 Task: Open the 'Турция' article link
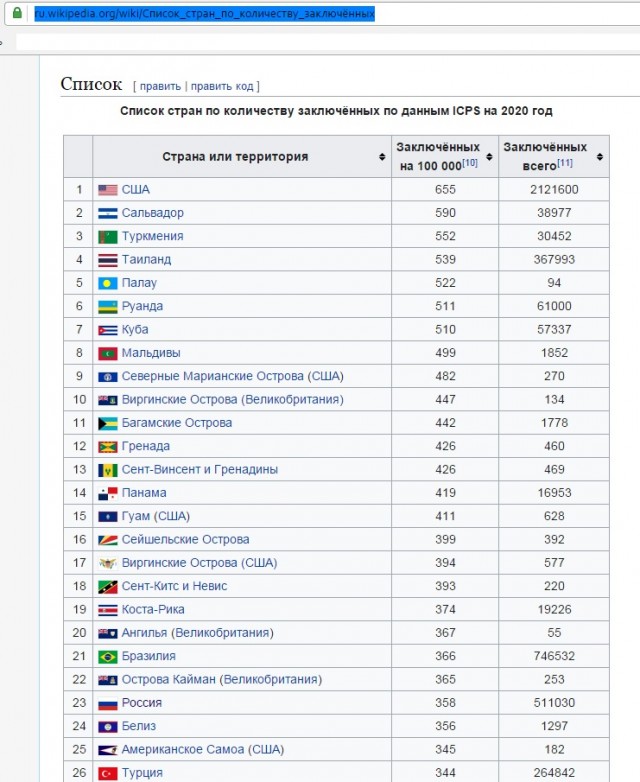point(143,774)
